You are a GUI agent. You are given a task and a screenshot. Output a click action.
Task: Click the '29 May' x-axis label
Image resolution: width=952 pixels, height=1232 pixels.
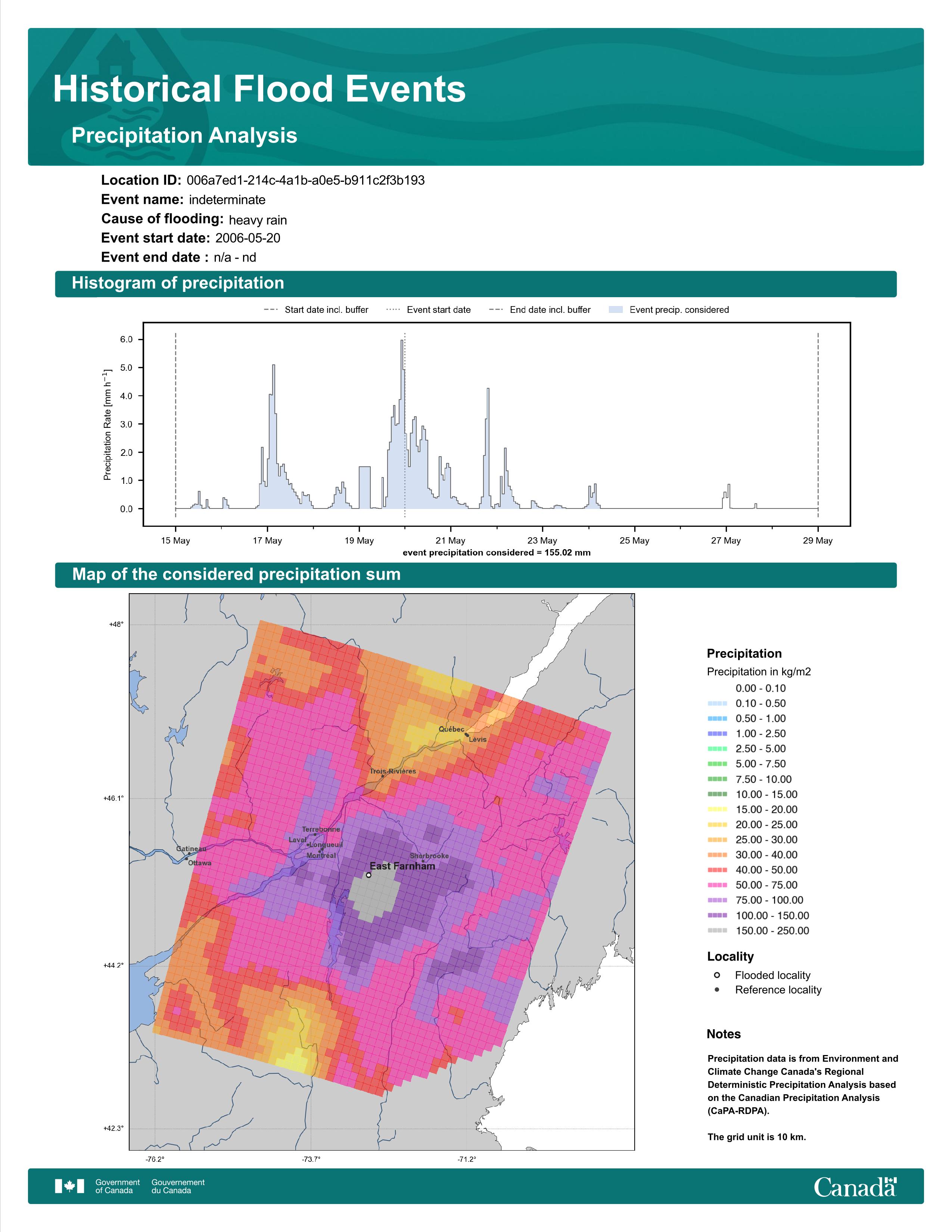(x=818, y=541)
